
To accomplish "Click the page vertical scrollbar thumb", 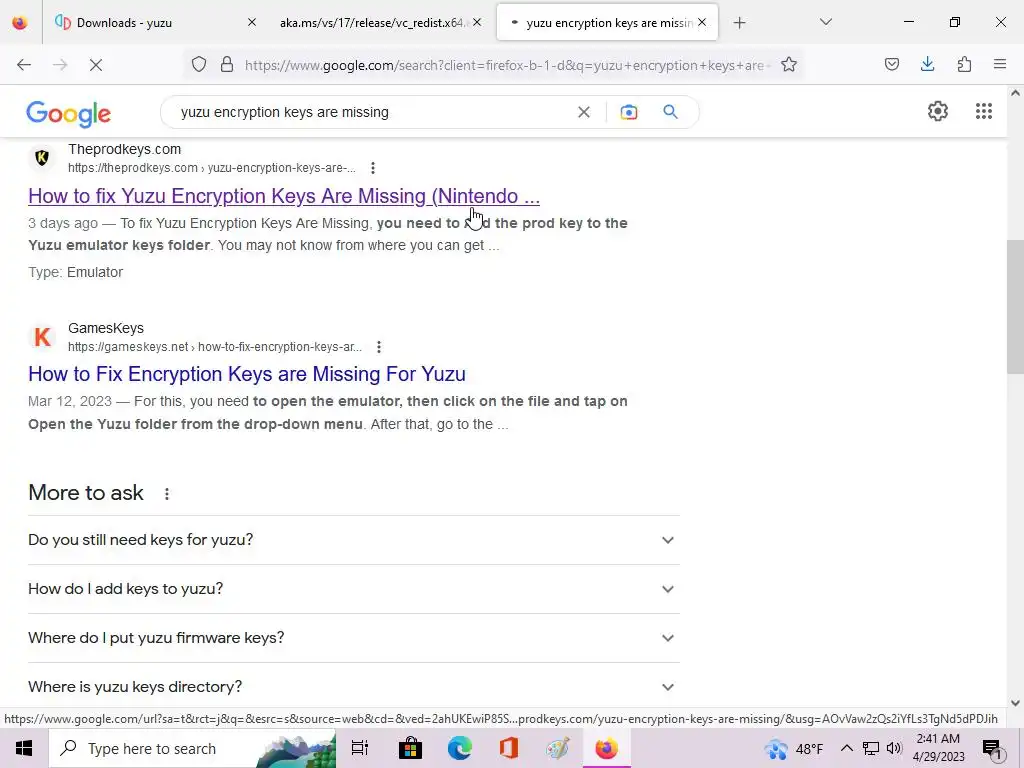I will [x=1015, y=307].
